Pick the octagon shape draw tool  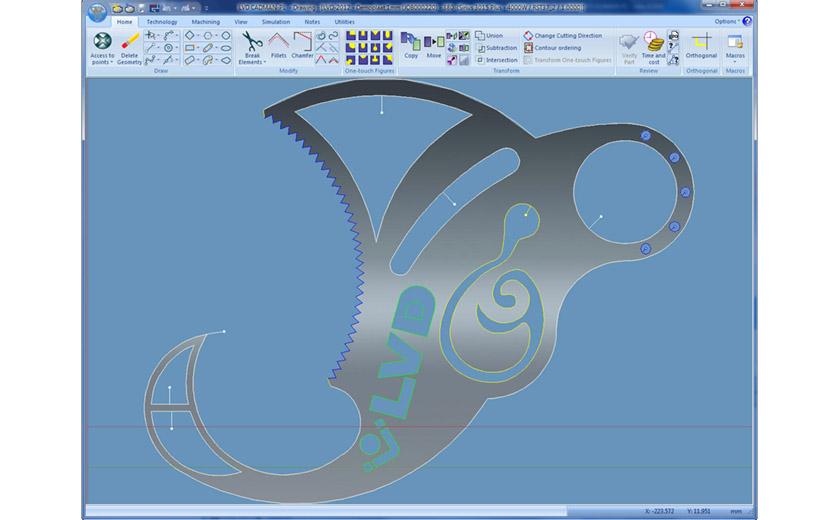(x=226, y=35)
